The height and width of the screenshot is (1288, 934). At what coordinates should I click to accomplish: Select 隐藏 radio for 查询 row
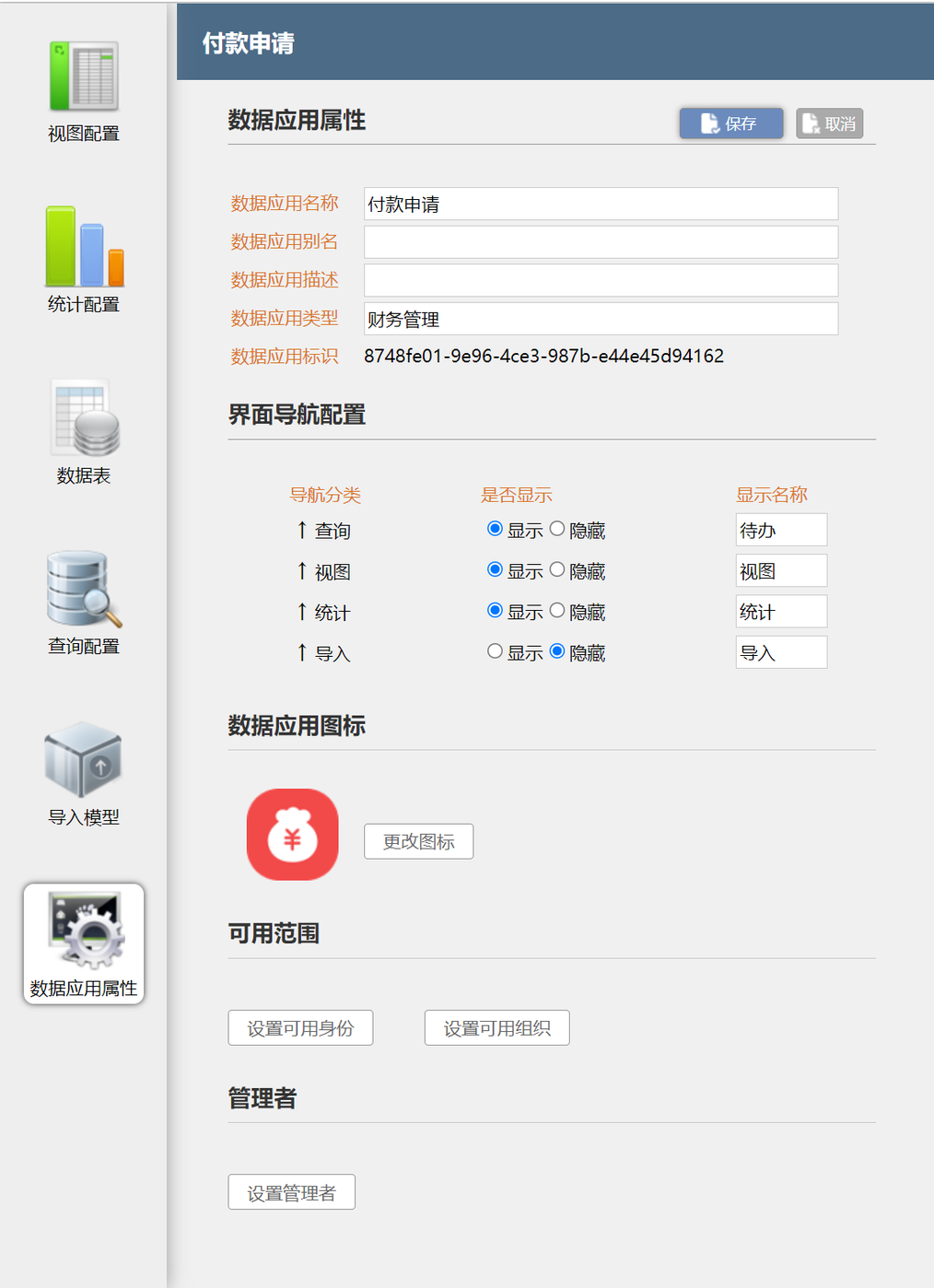click(557, 529)
